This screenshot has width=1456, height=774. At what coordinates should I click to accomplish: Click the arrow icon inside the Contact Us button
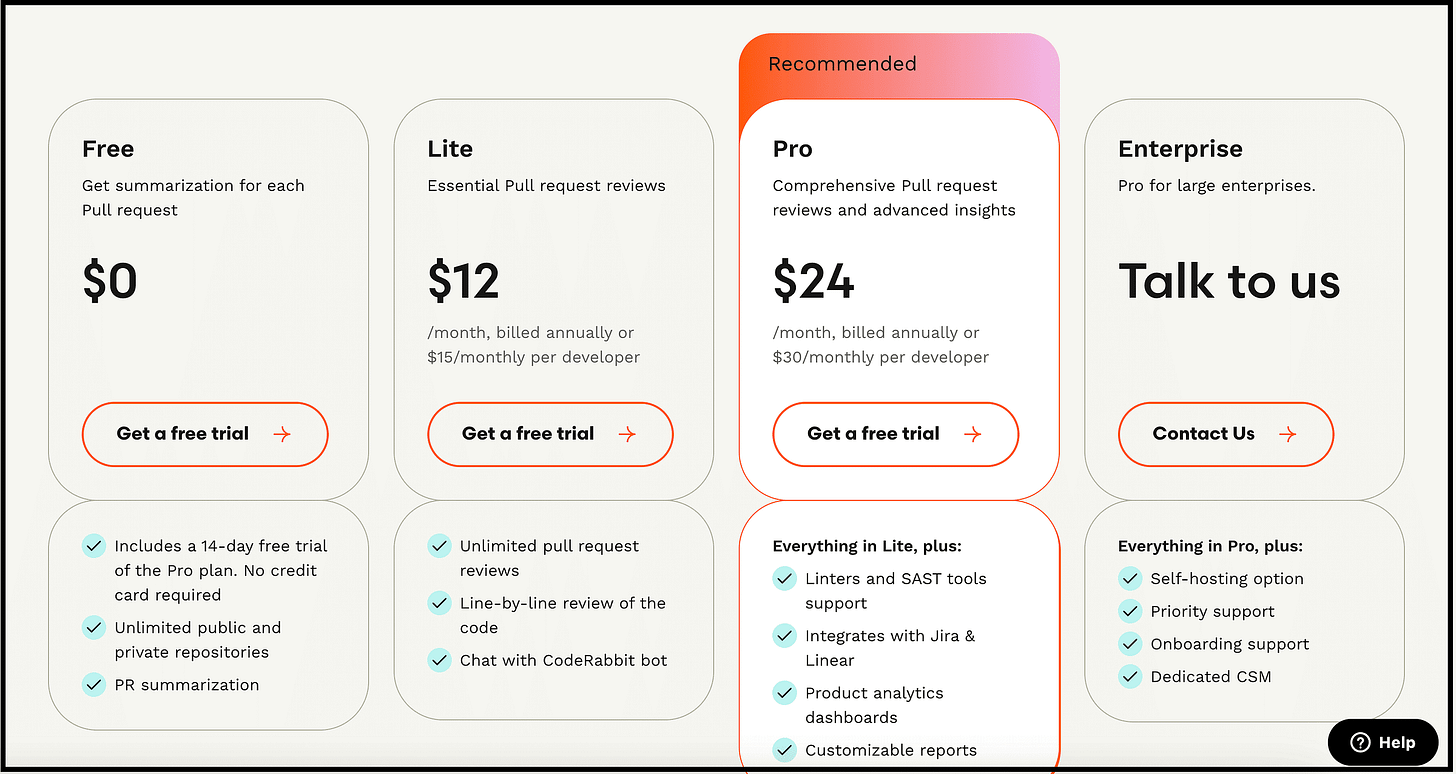[1290, 434]
